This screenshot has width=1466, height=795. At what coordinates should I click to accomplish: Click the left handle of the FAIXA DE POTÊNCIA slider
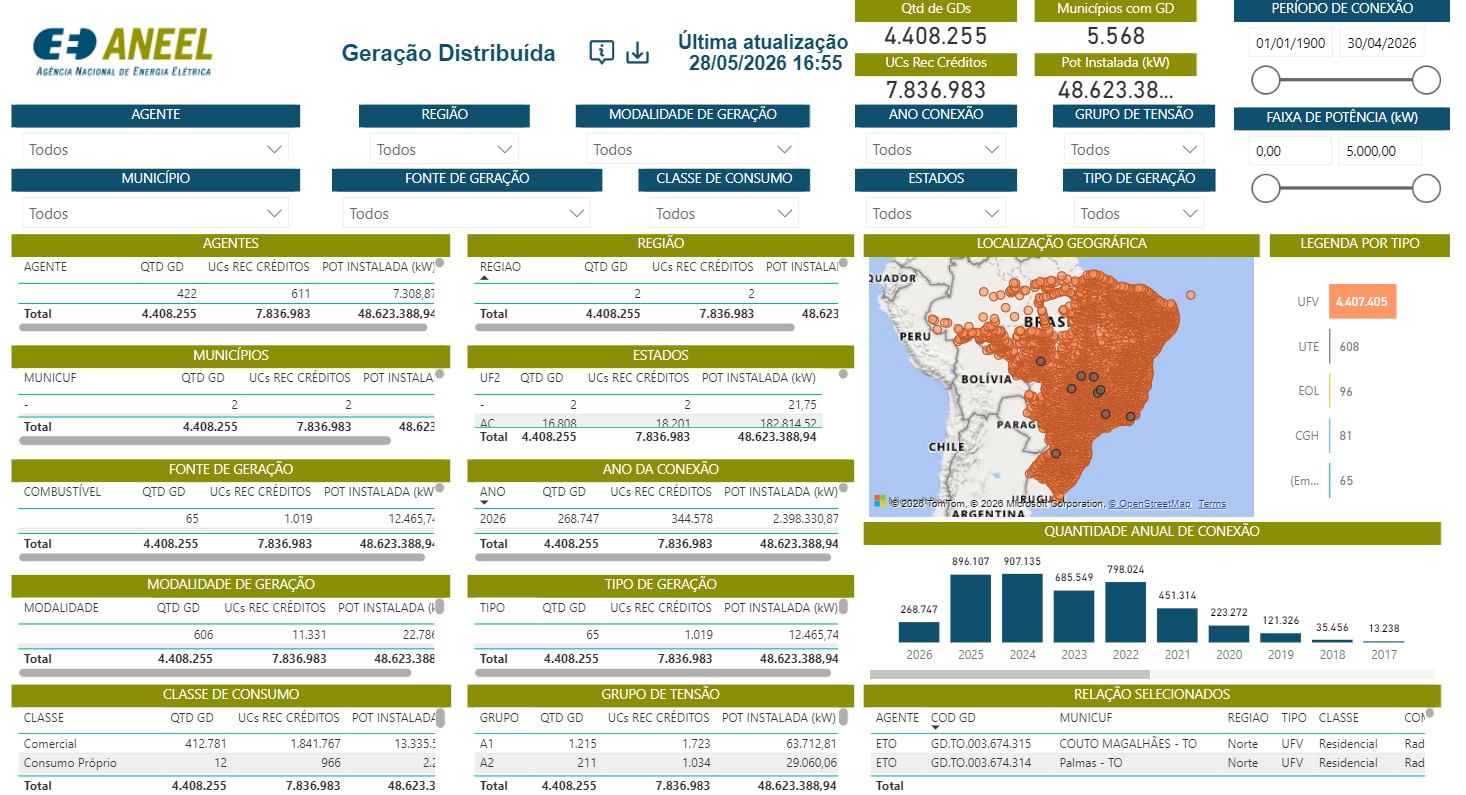pyautogui.click(x=1266, y=188)
